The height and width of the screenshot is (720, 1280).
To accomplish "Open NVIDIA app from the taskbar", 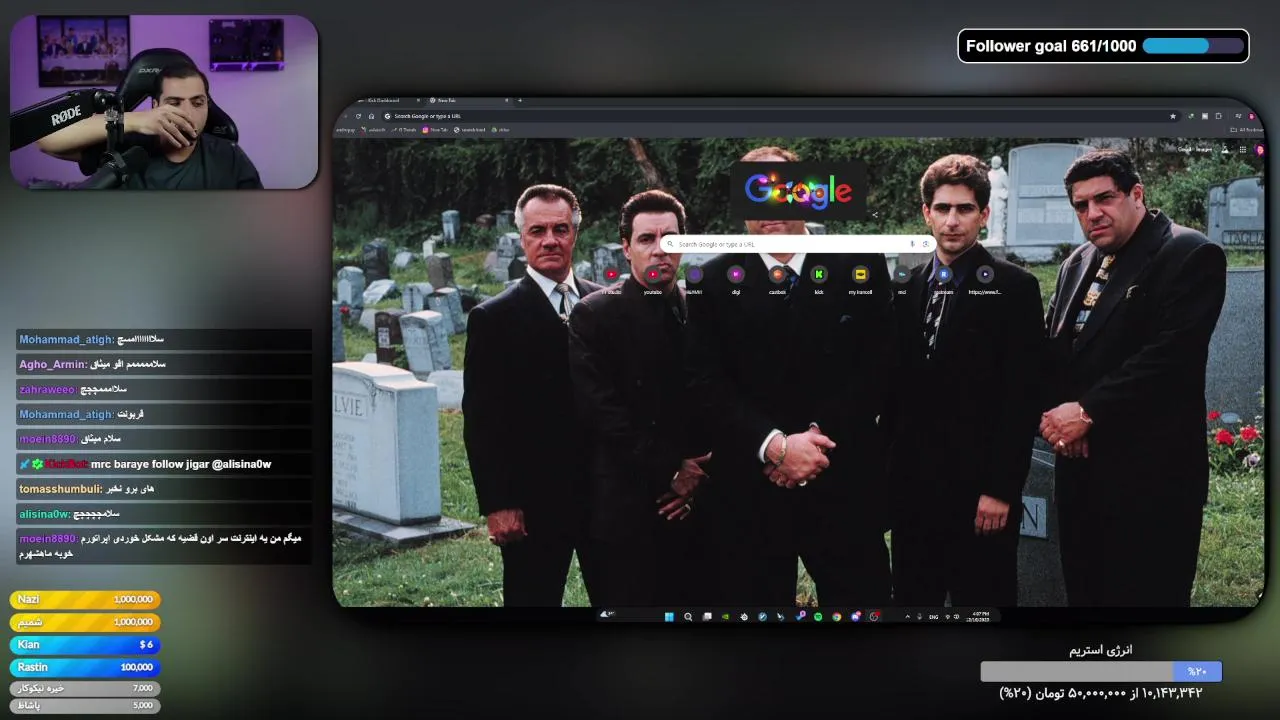I will pyautogui.click(x=725, y=617).
